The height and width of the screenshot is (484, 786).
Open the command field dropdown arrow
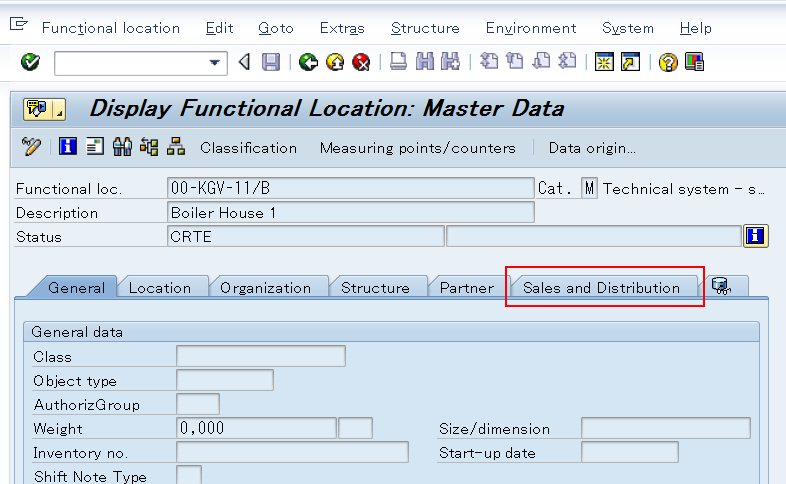point(215,63)
